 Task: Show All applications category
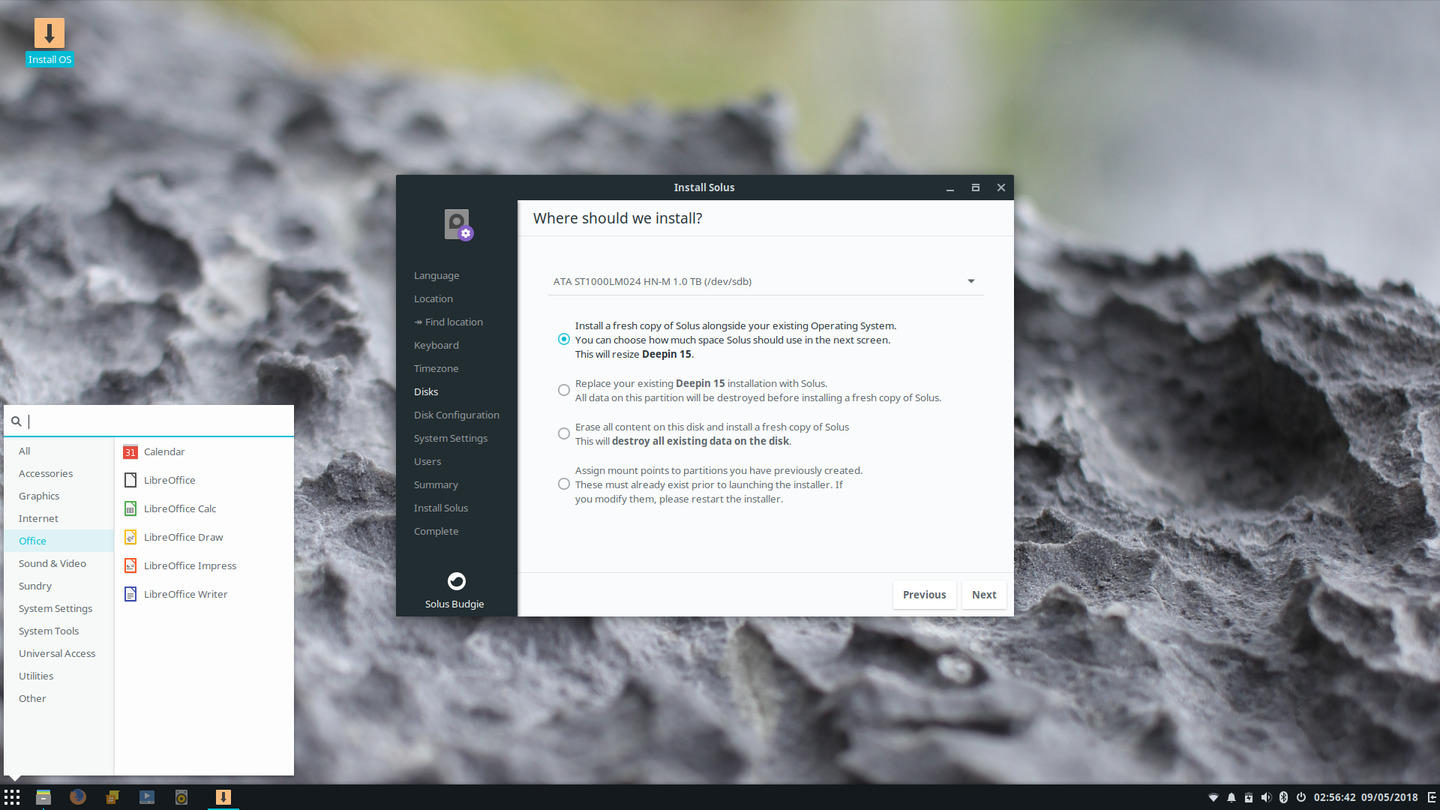tap(59, 451)
